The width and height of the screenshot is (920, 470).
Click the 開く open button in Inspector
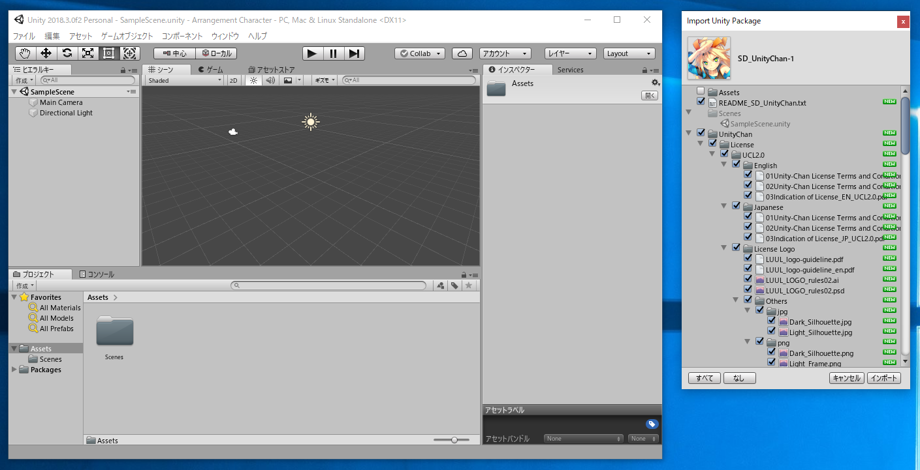(649, 96)
